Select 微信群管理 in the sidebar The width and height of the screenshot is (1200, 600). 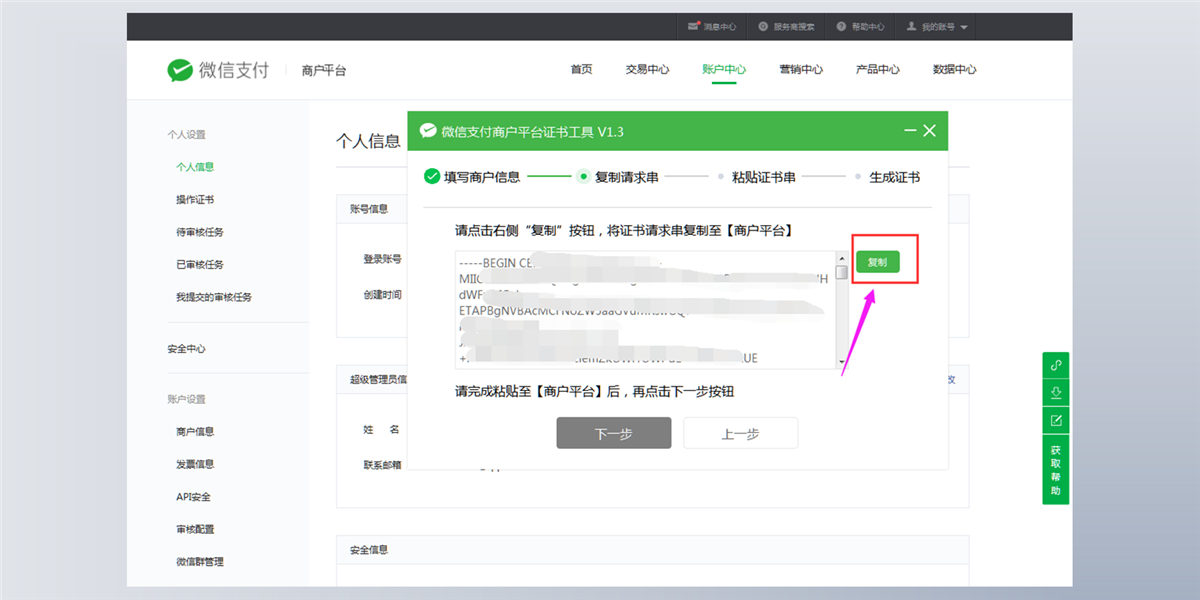(x=200, y=562)
